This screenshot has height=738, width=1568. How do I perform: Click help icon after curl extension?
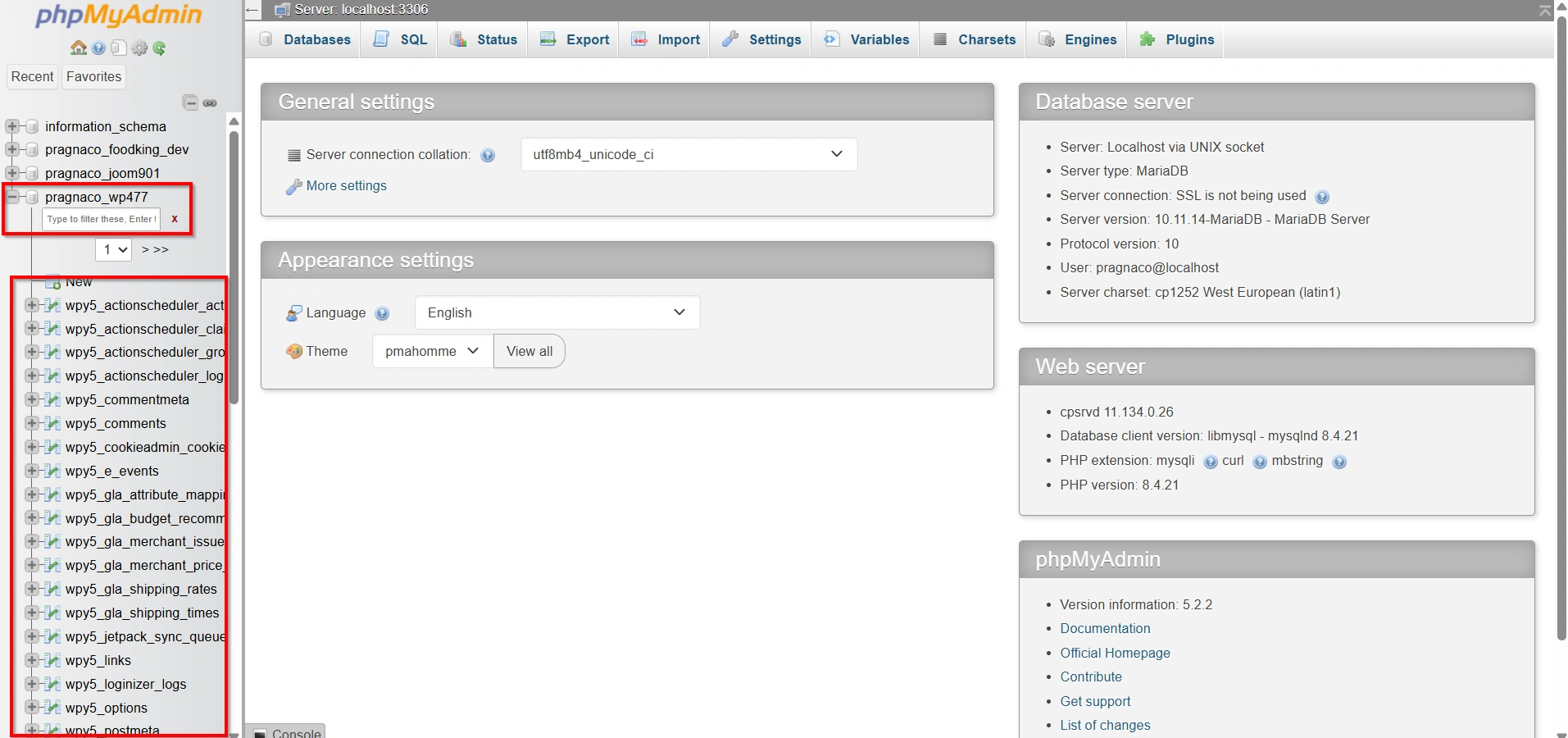[x=1260, y=462]
